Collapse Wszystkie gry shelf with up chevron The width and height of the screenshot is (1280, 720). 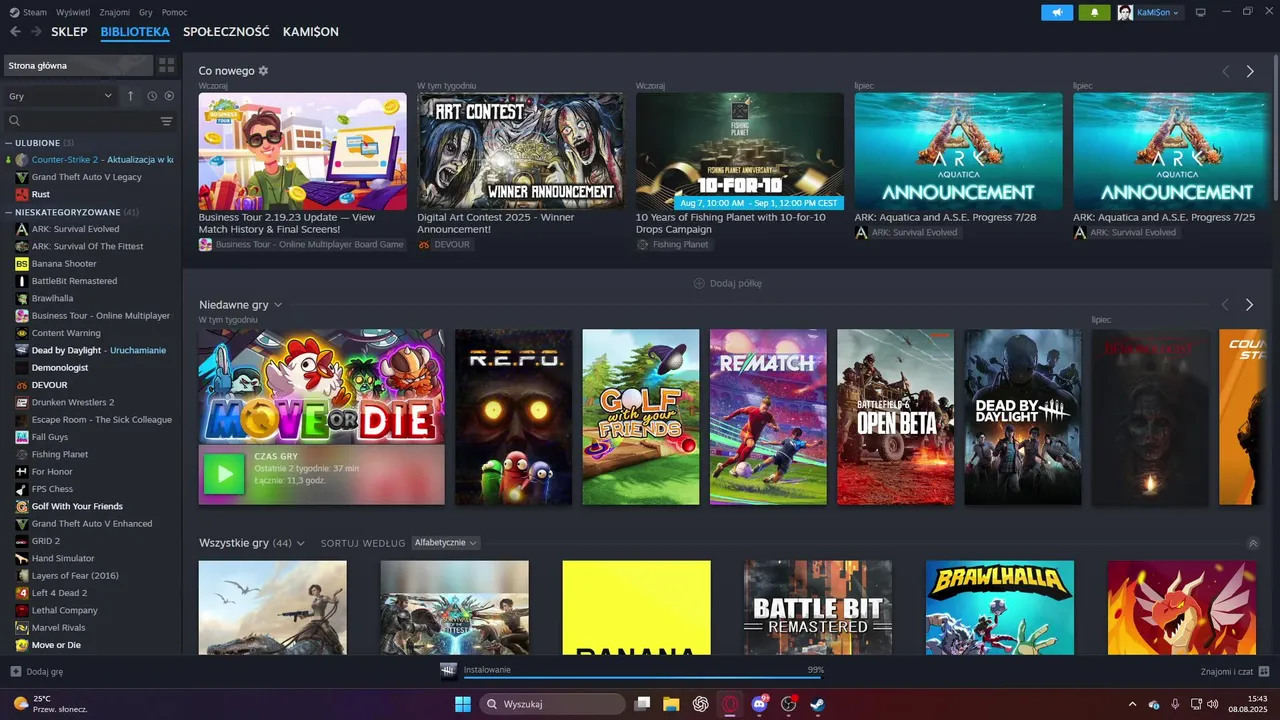coord(1253,543)
